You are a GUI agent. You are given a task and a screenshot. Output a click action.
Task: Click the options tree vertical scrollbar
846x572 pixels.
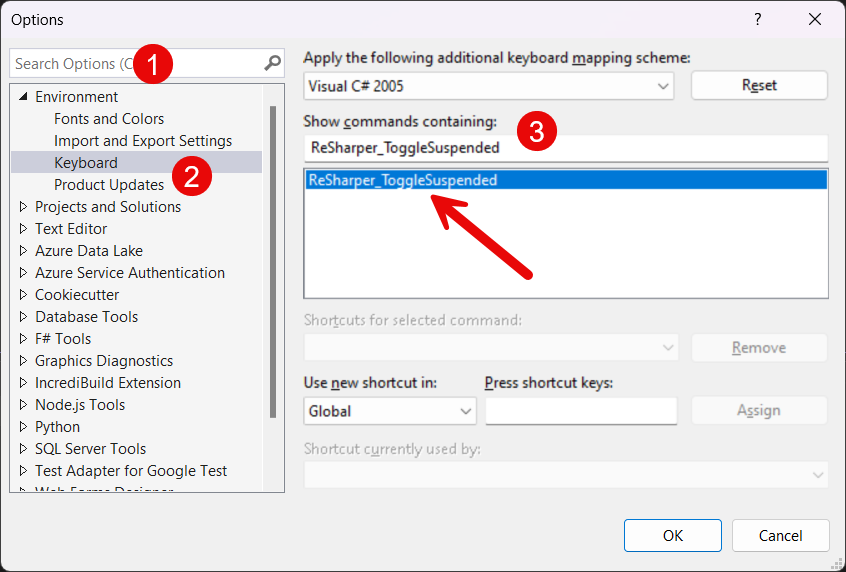273,262
